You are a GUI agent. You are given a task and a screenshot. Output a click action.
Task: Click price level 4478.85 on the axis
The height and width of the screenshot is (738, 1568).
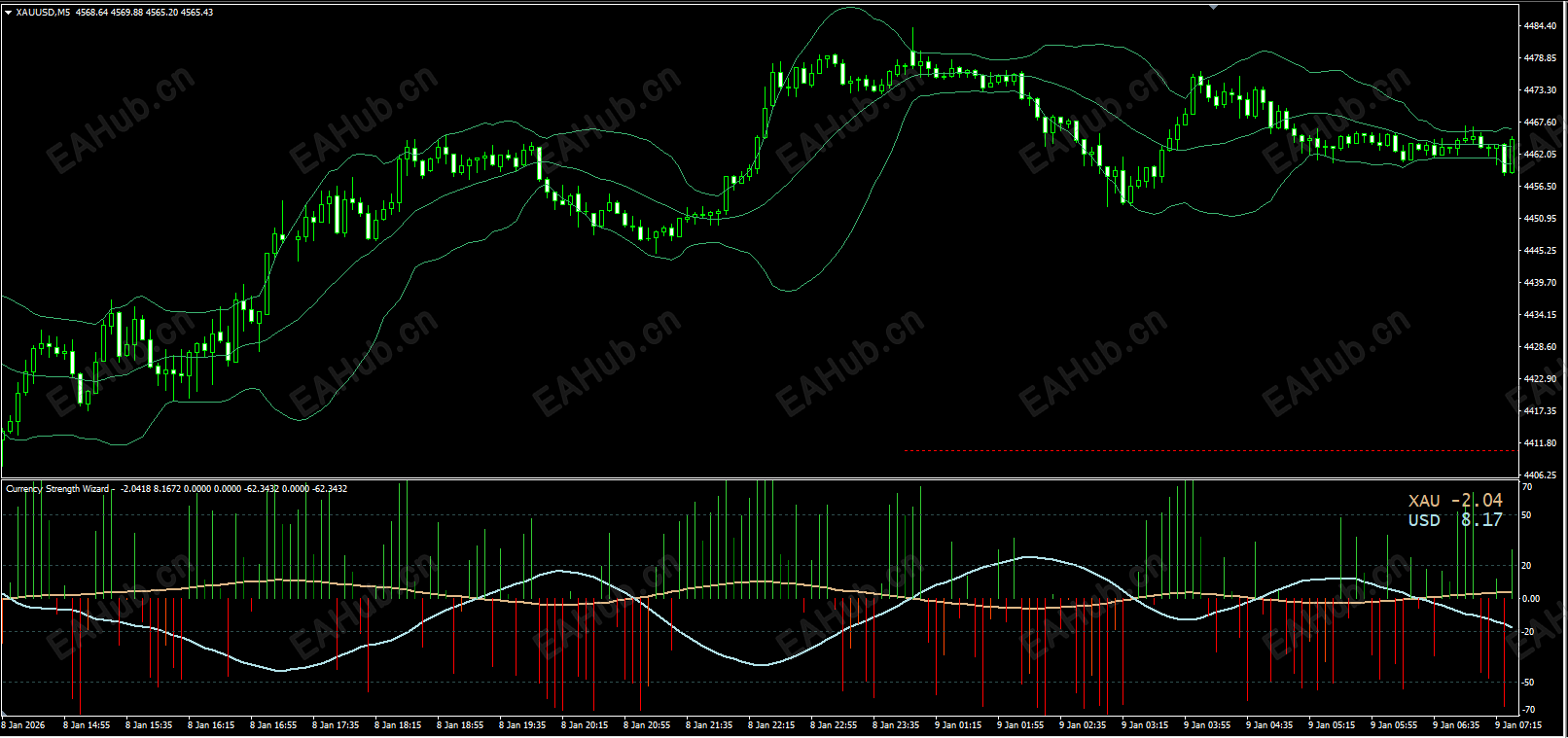coord(1540,58)
